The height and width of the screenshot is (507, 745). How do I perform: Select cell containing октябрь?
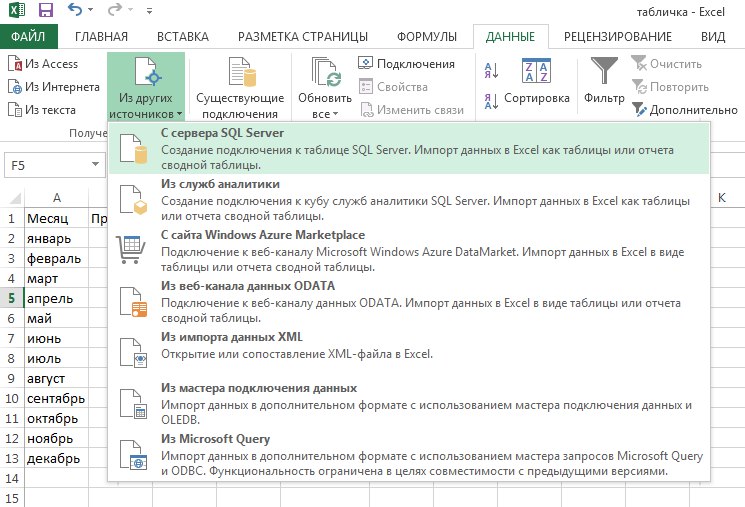[57, 418]
